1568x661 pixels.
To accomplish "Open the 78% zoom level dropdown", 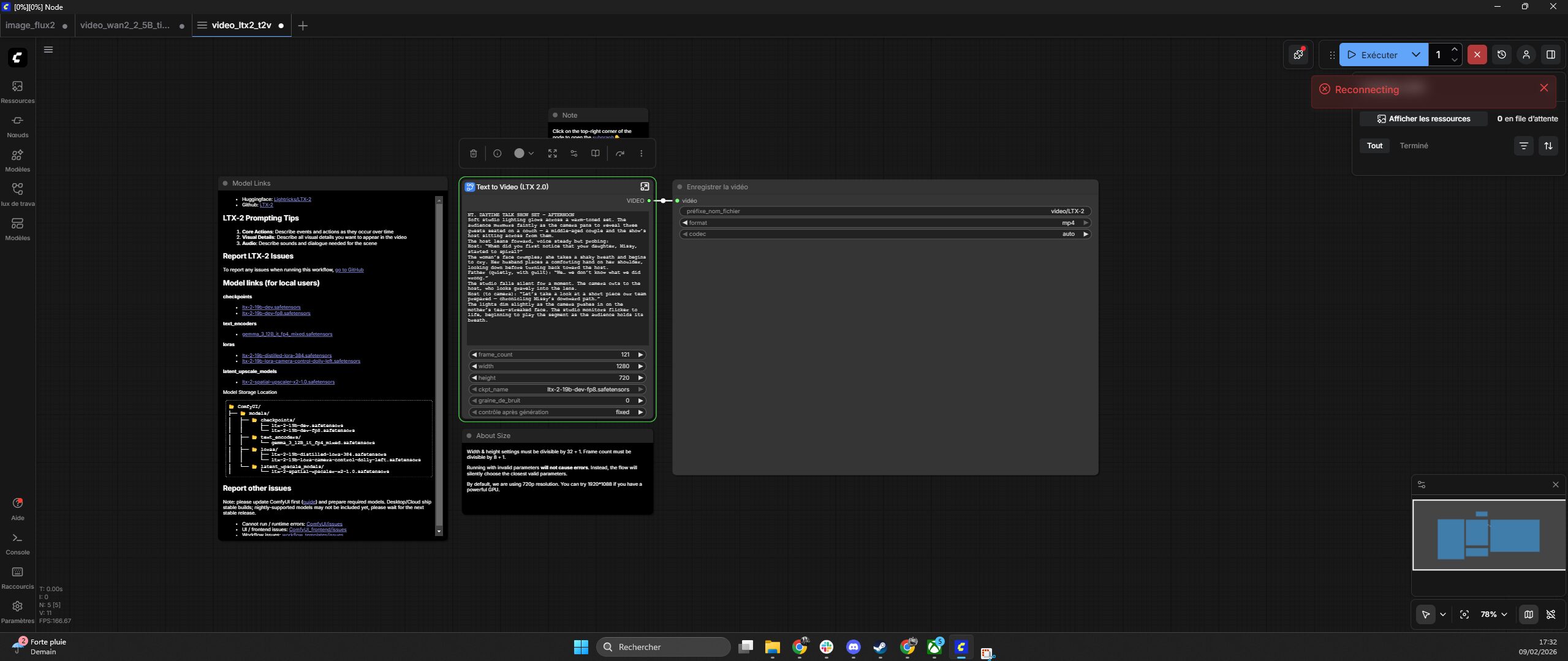I will pos(1493,614).
